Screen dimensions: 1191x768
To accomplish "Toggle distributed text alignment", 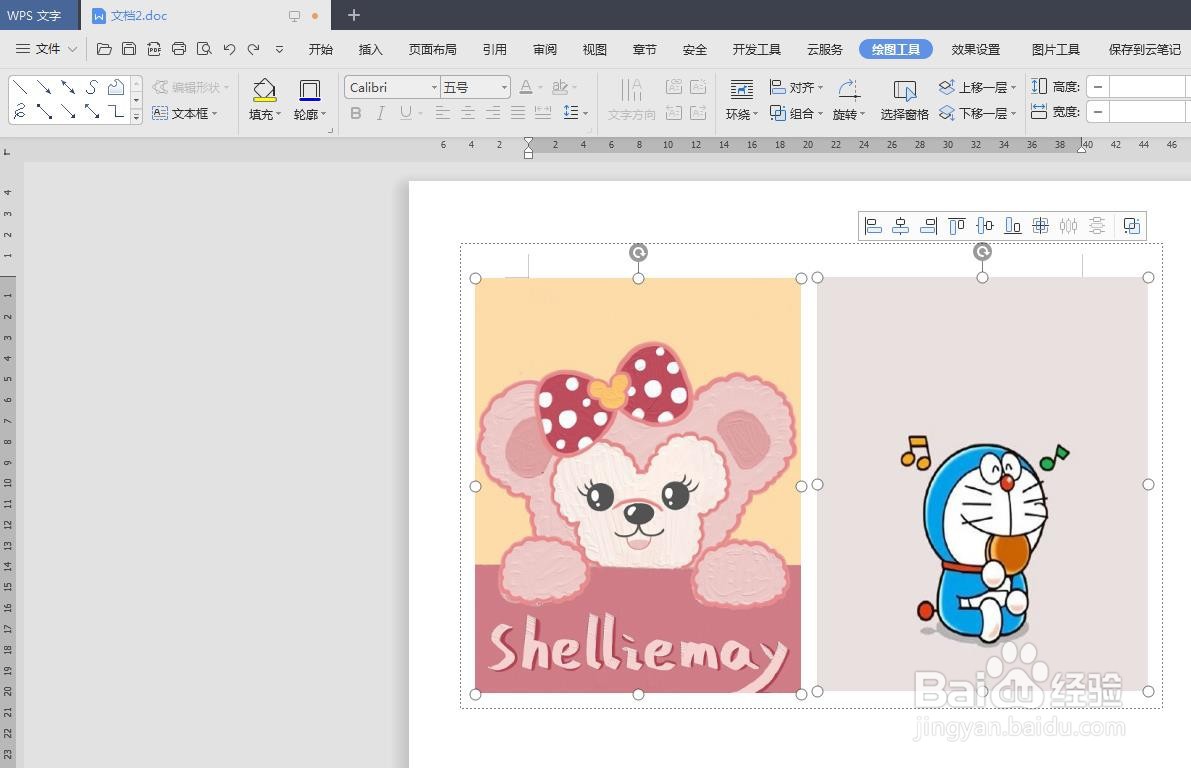I will click(x=543, y=113).
